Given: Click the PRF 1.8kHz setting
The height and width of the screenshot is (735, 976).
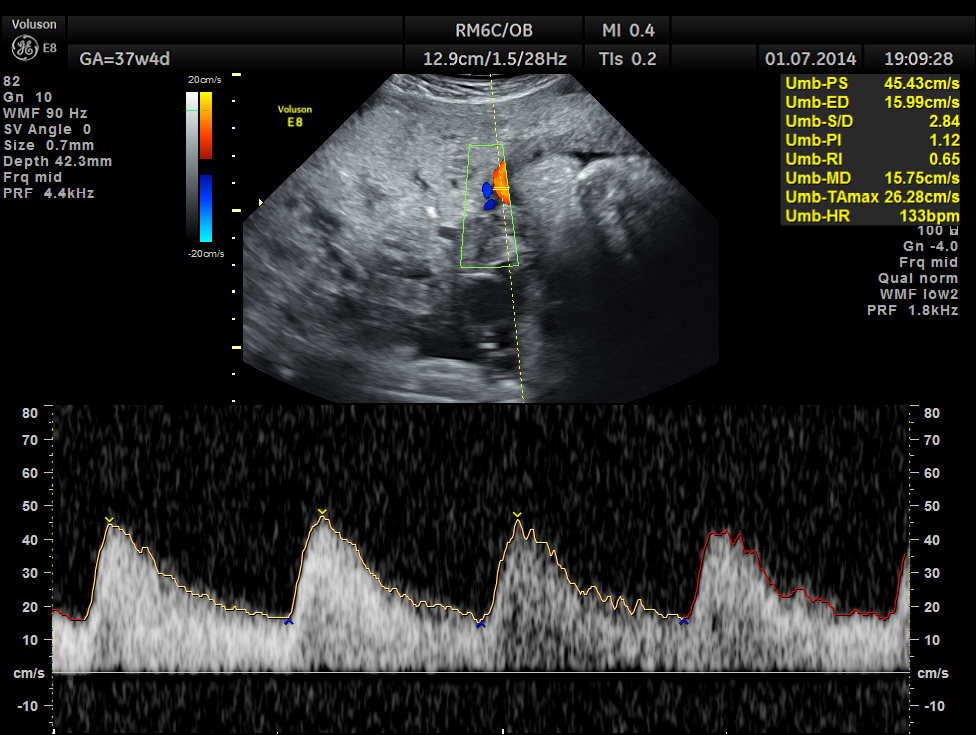Looking at the screenshot, I should point(912,311).
